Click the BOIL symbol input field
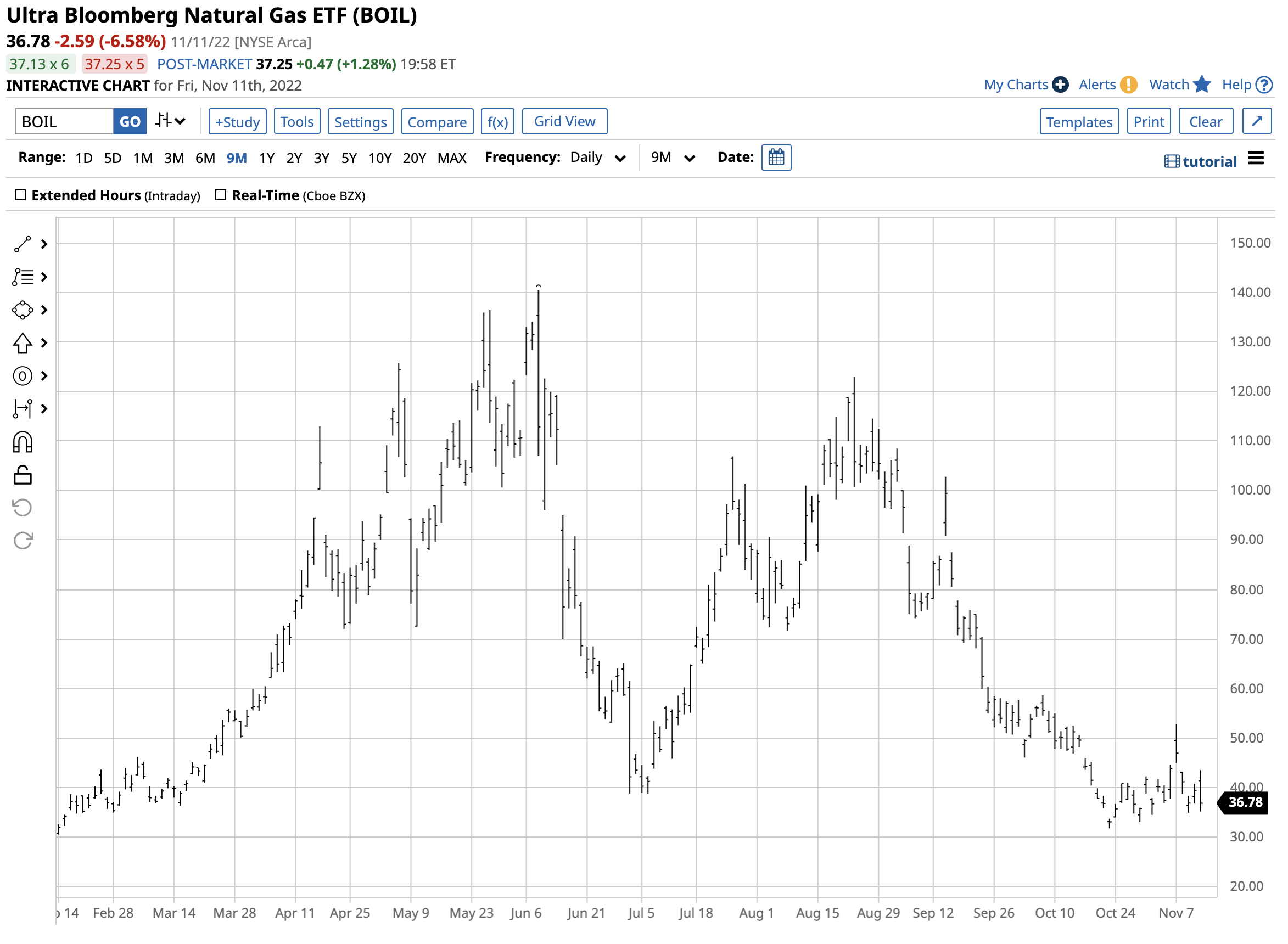The height and width of the screenshot is (944, 1288). click(64, 122)
